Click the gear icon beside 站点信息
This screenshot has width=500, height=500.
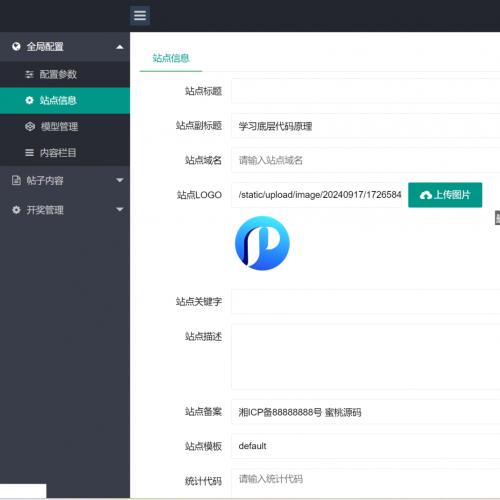click(29, 100)
